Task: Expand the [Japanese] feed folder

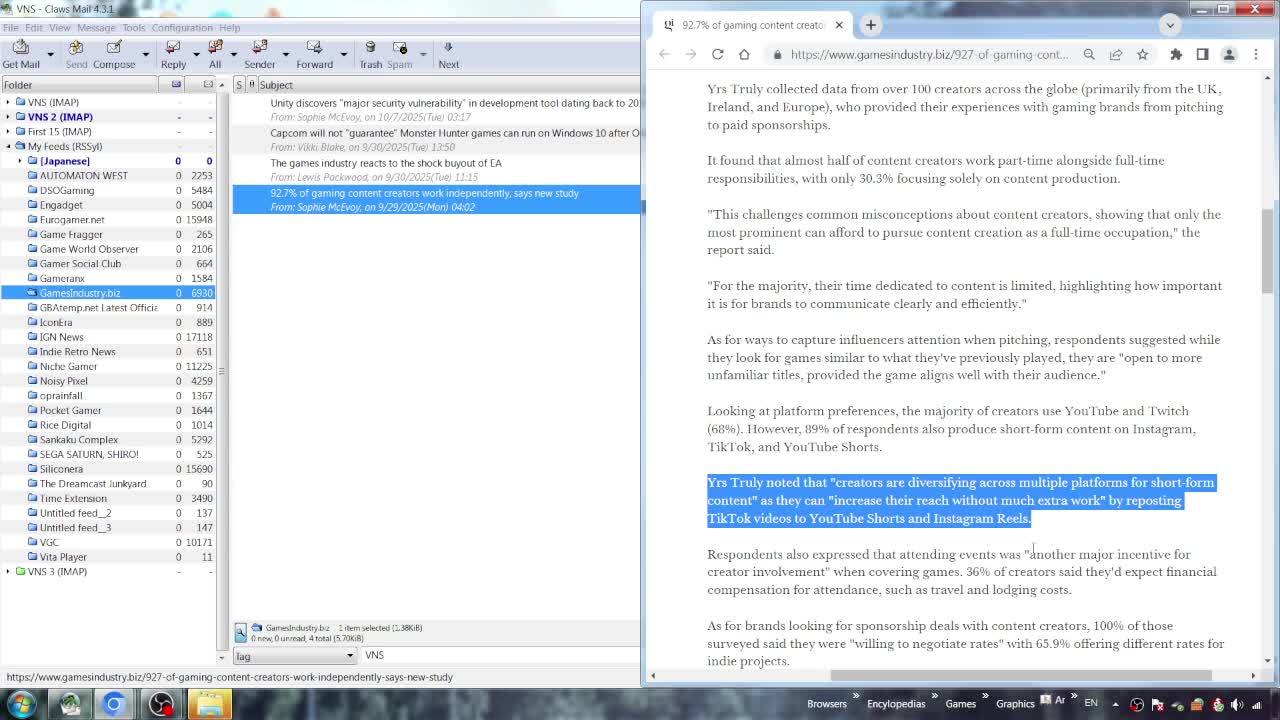Action: (x=20, y=161)
